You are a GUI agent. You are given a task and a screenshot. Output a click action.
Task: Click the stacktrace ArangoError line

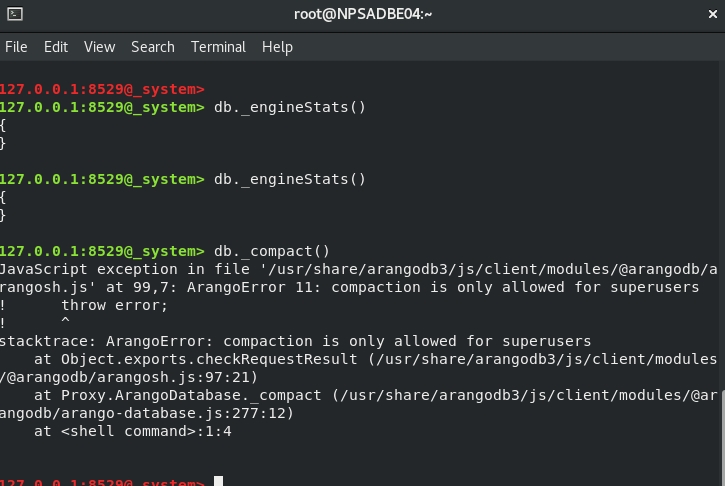pos(295,341)
